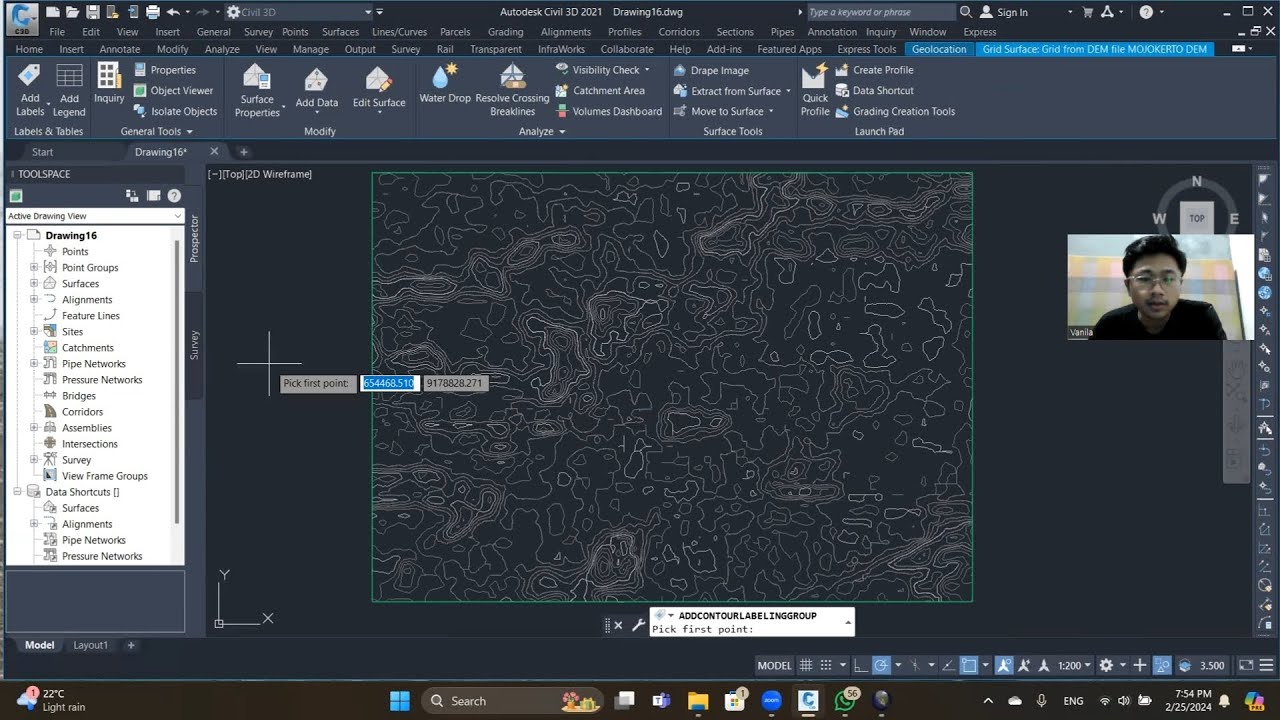Click the first point X coordinate field
This screenshot has width=1280, height=720.
point(388,383)
